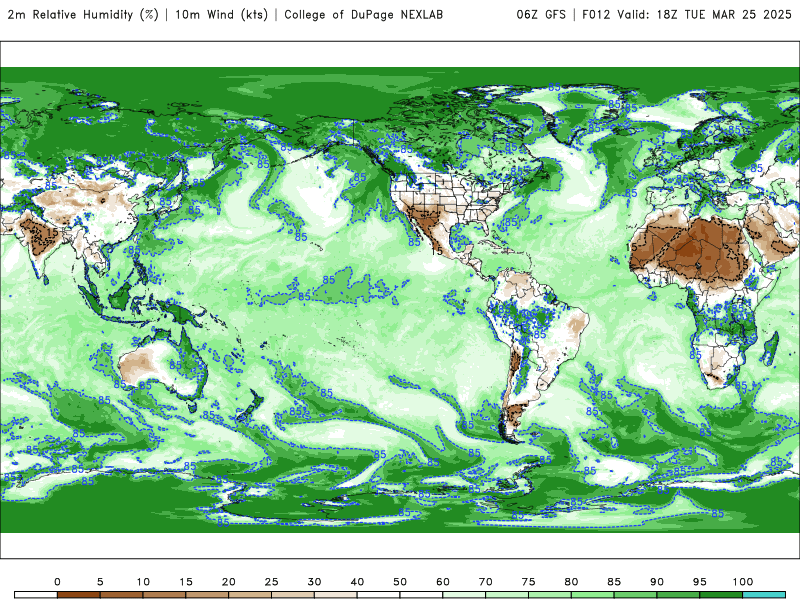Select the cyan swatch right of 100
Screen dimensions: 800x600
pyautogui.click(x=764, y=595)
